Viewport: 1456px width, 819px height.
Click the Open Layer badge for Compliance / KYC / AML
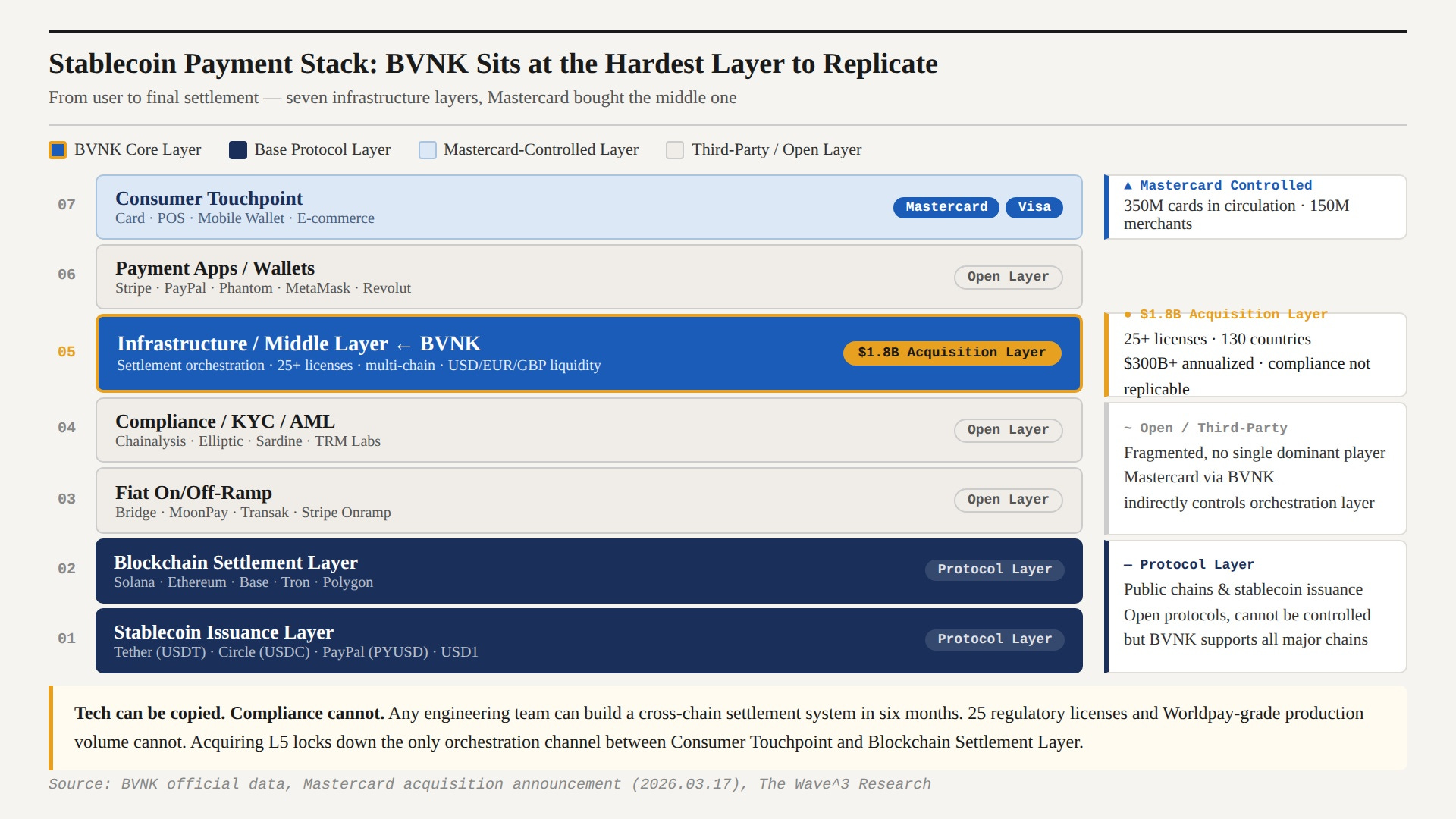pos(1008,430)
